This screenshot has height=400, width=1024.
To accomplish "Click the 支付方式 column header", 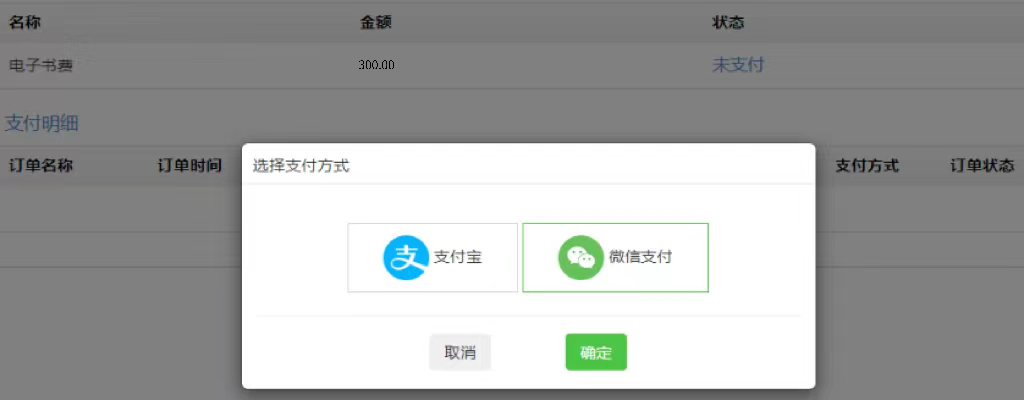I will [867, 165].
